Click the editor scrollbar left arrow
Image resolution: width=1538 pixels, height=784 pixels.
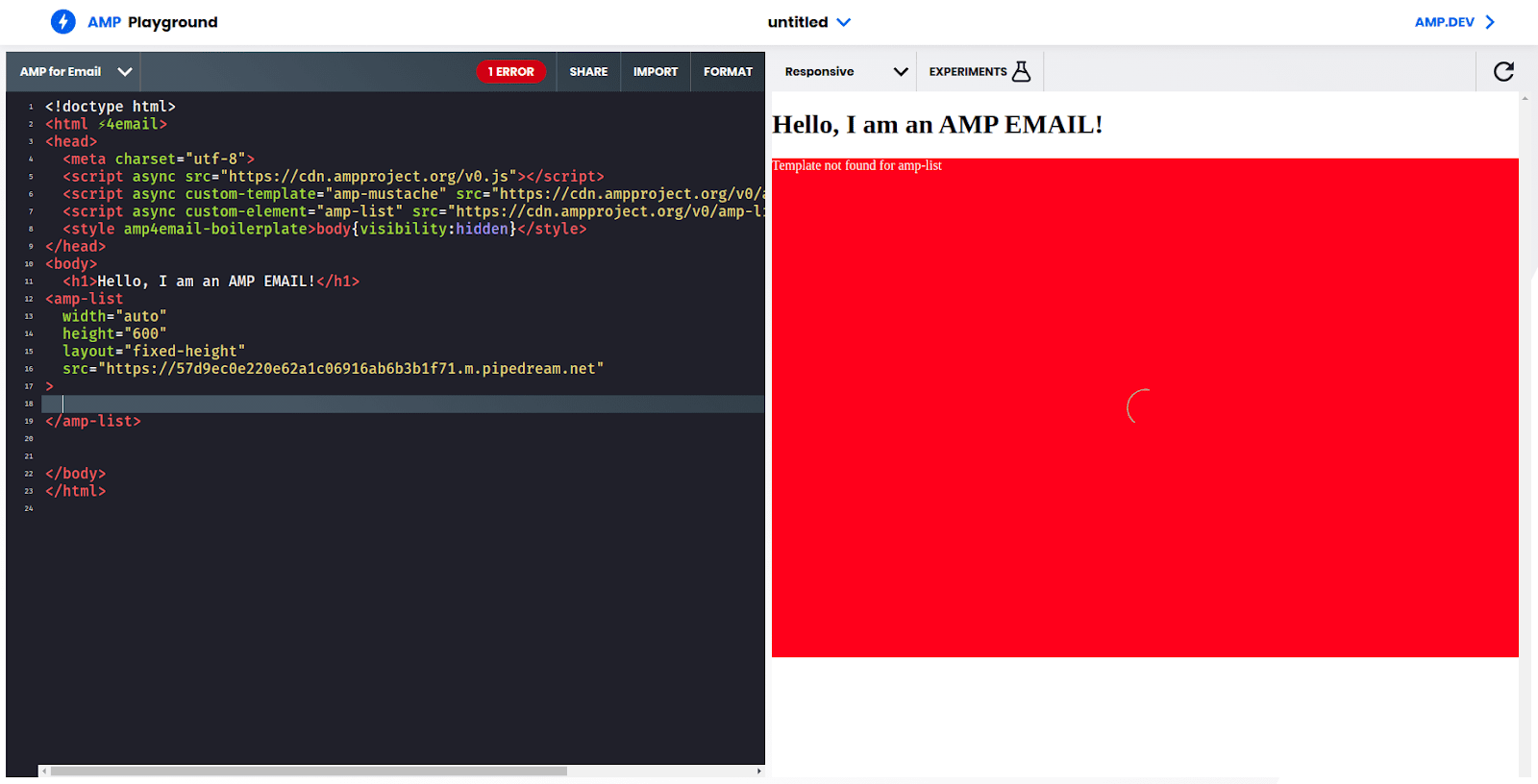43,771
